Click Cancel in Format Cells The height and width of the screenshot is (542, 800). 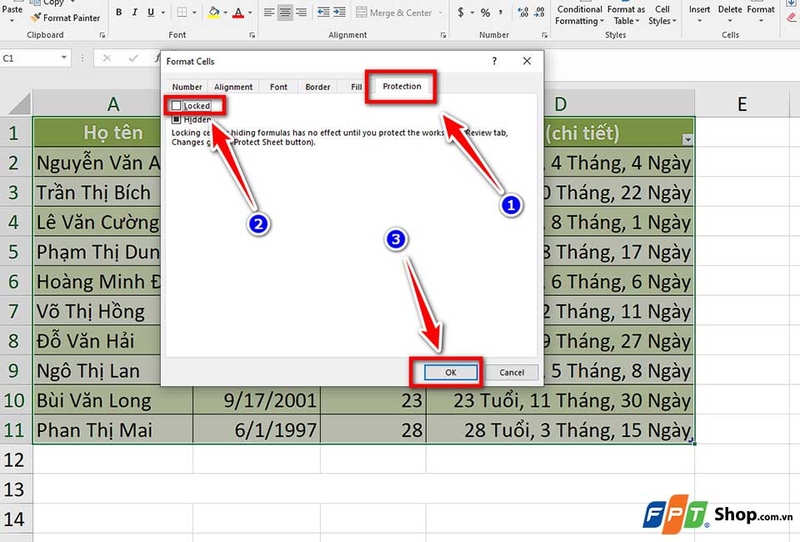[512, 373]
